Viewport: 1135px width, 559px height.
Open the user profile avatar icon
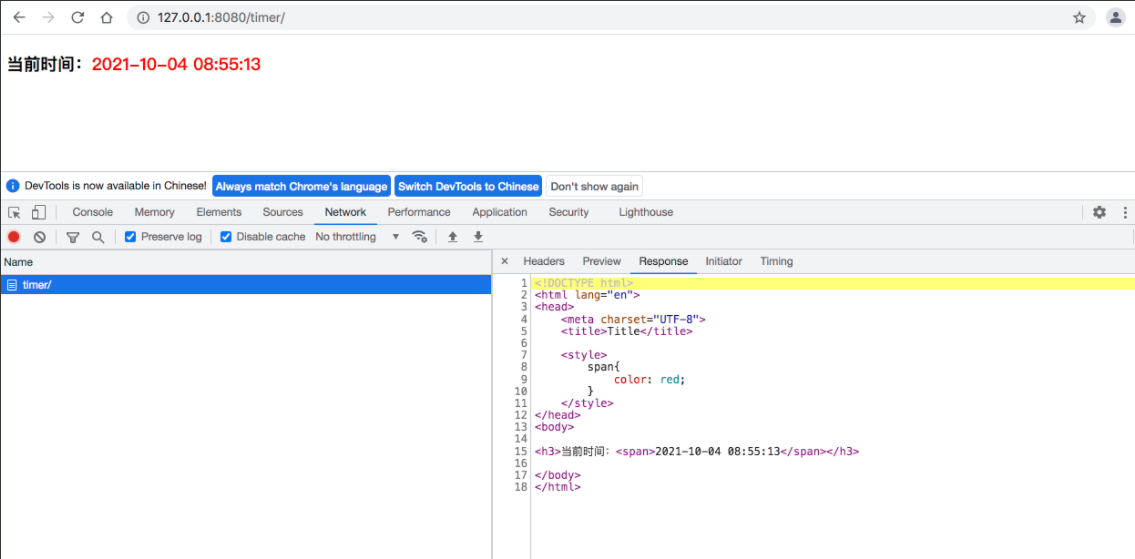[1115, 18]
